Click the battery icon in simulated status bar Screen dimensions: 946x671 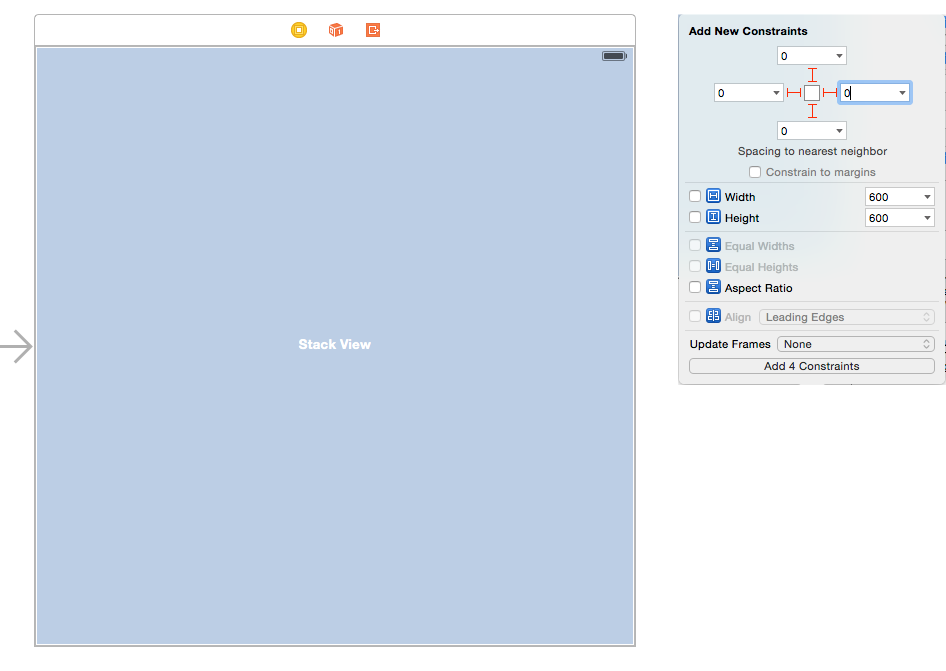(x=613, y=56)
